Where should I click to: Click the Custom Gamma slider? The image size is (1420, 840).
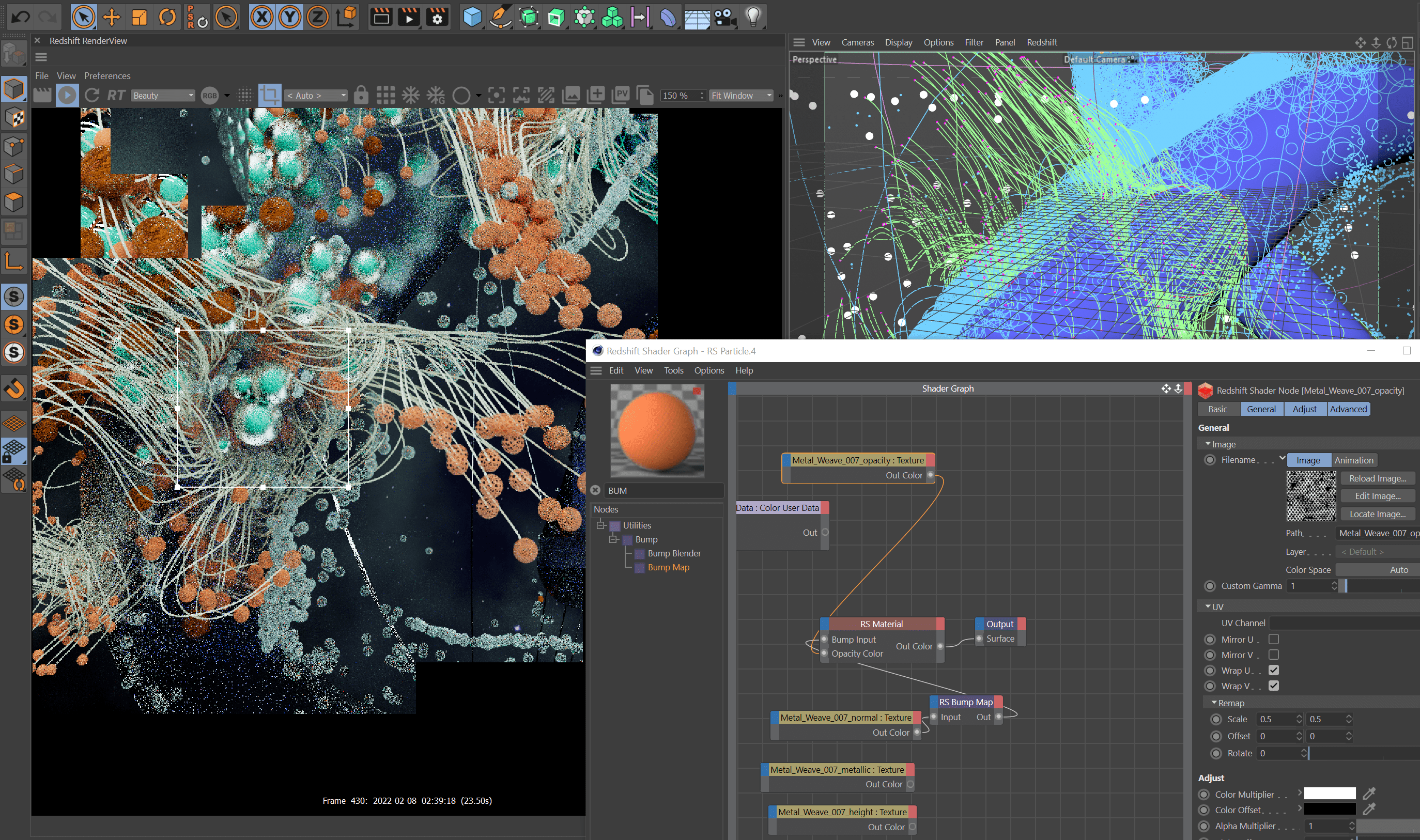point(1380,586)
